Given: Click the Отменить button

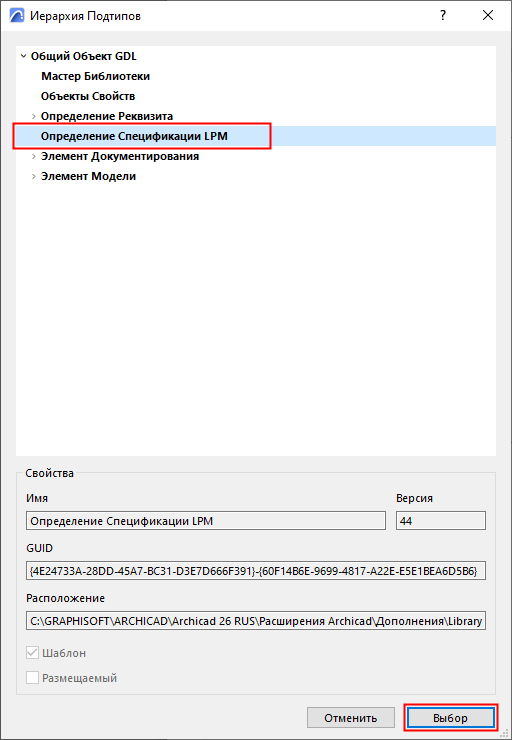Looking at the screenshot, I should 351,718.
